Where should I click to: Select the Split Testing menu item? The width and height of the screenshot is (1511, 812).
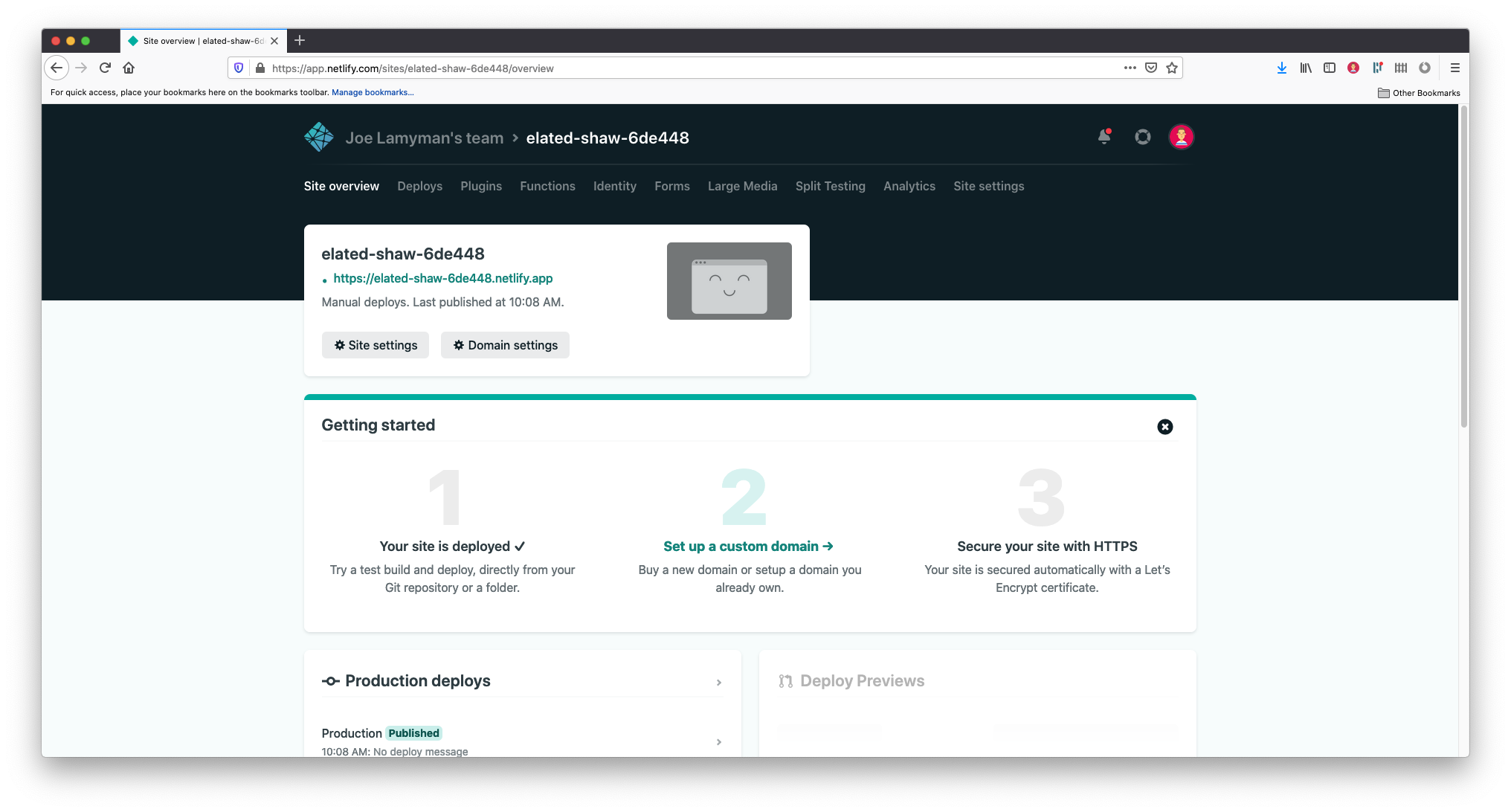tap(830, 185)
